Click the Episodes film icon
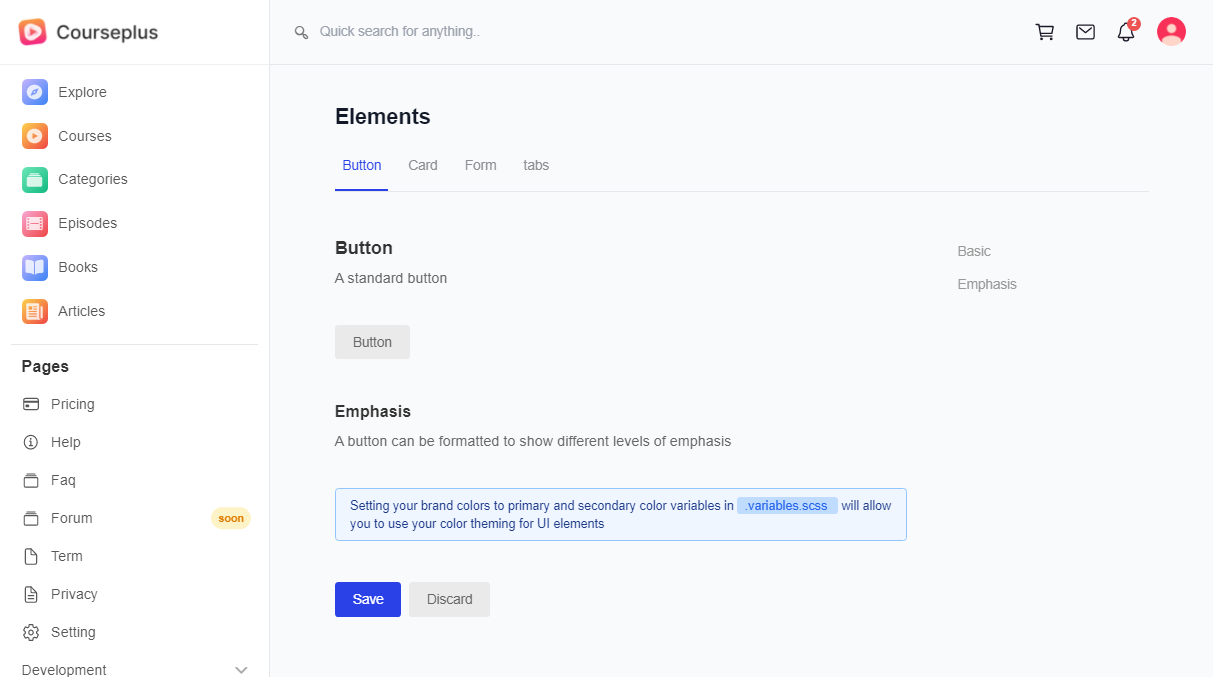The height and width of the screenshot is (677, 1213). pyautogui.click(x=35, y=223)
